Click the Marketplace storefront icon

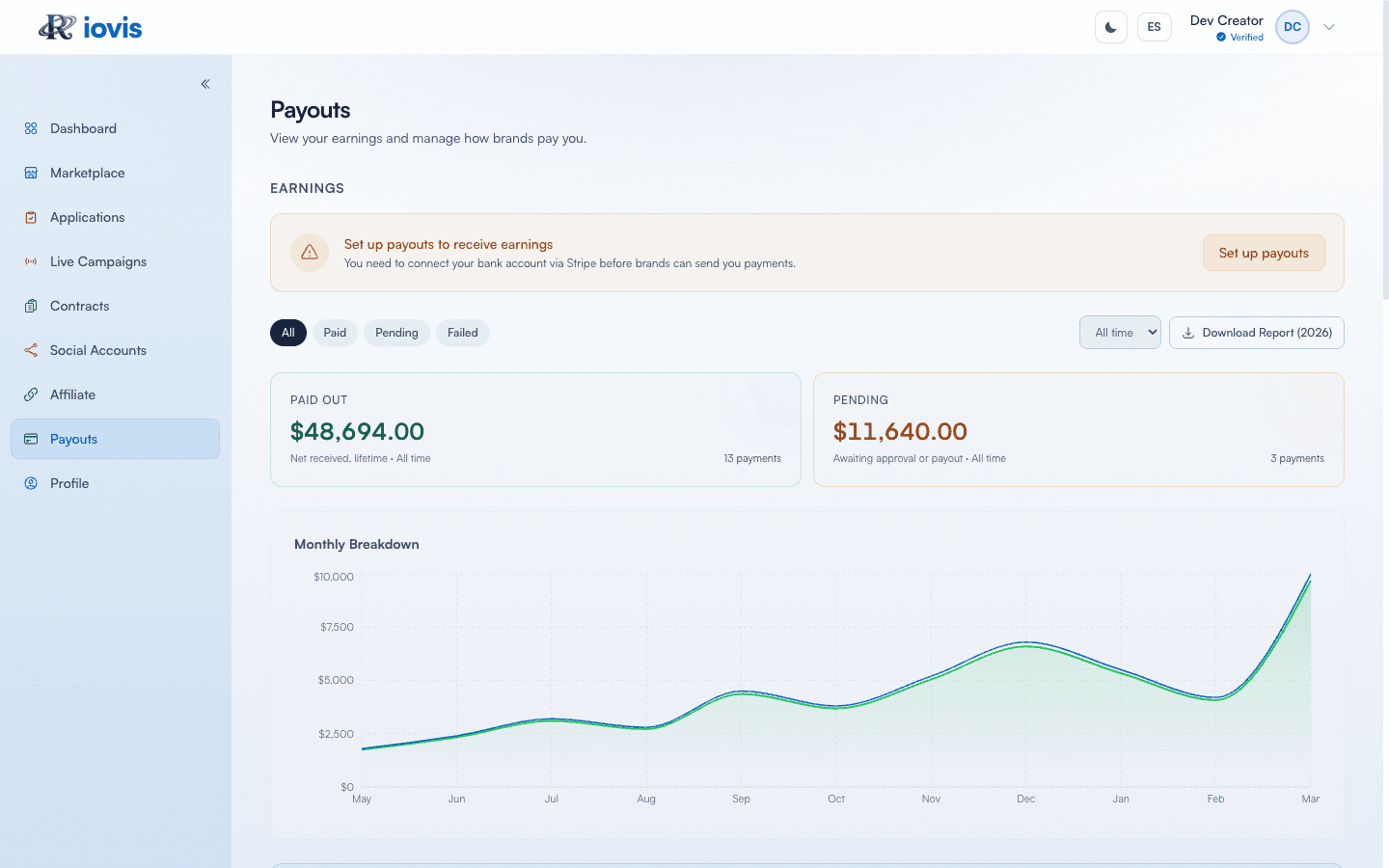pos(31,173)
